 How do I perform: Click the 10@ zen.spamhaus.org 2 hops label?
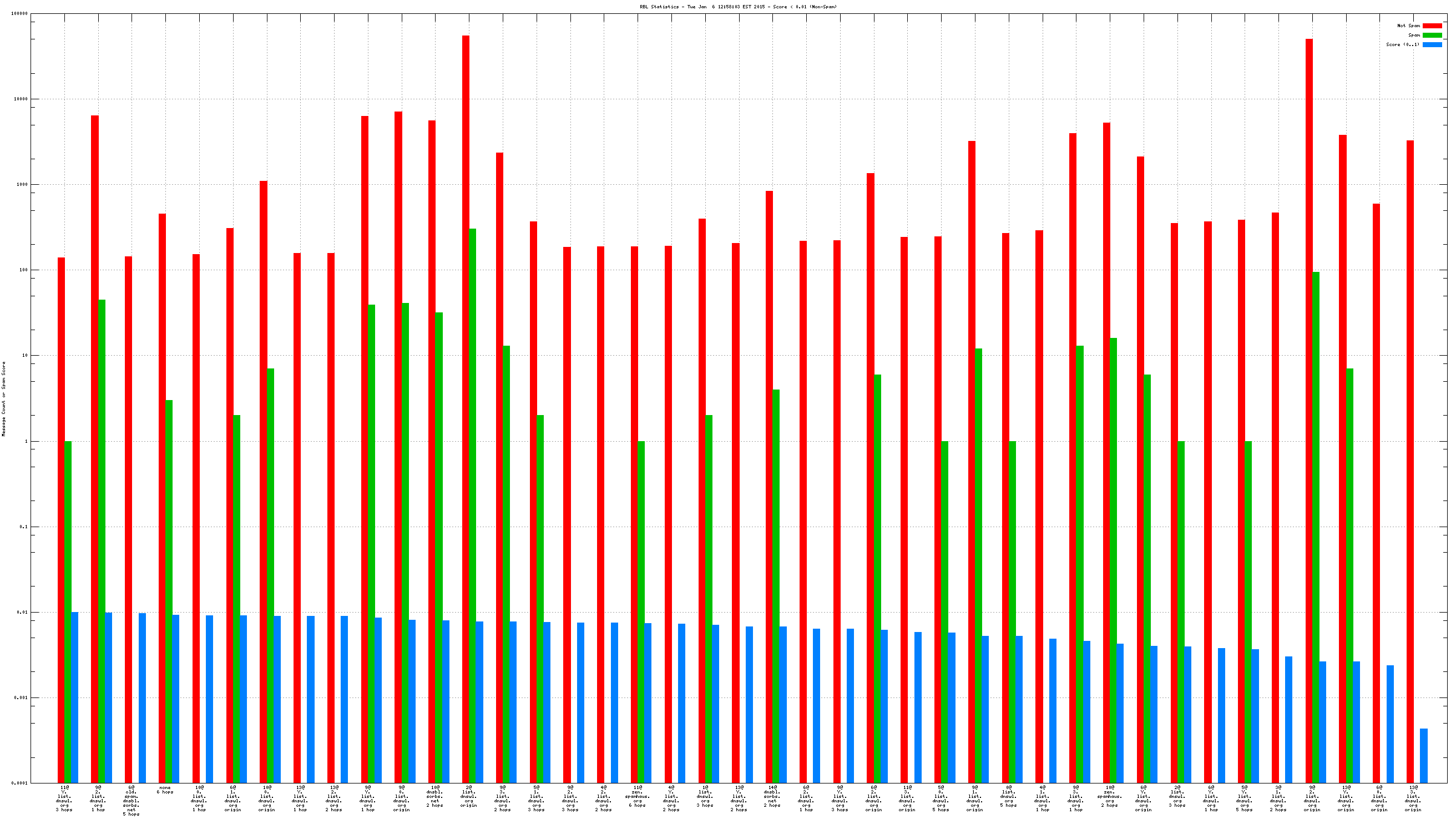click(x=1110, y=796)
